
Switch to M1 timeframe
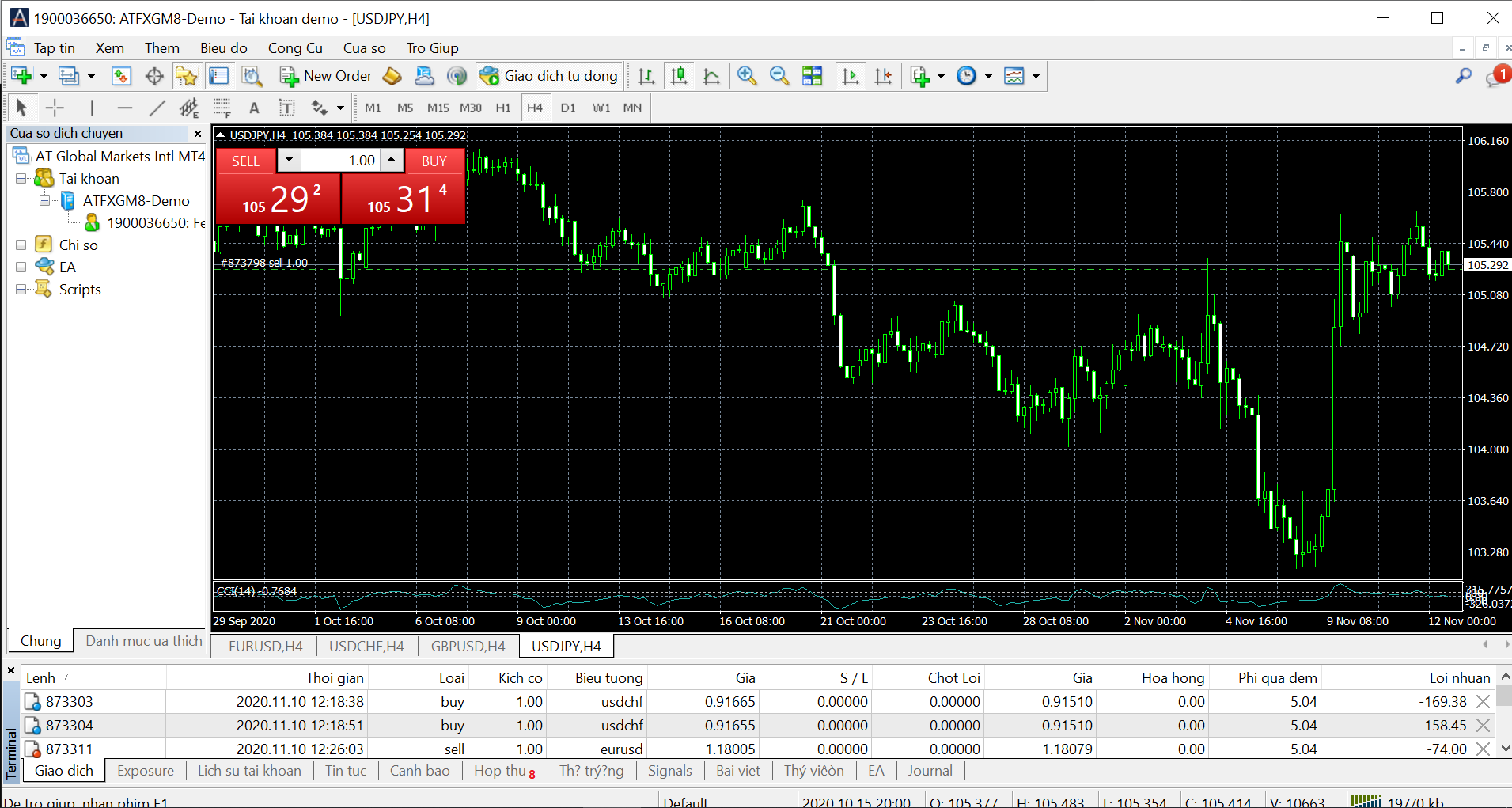[373, 108]
